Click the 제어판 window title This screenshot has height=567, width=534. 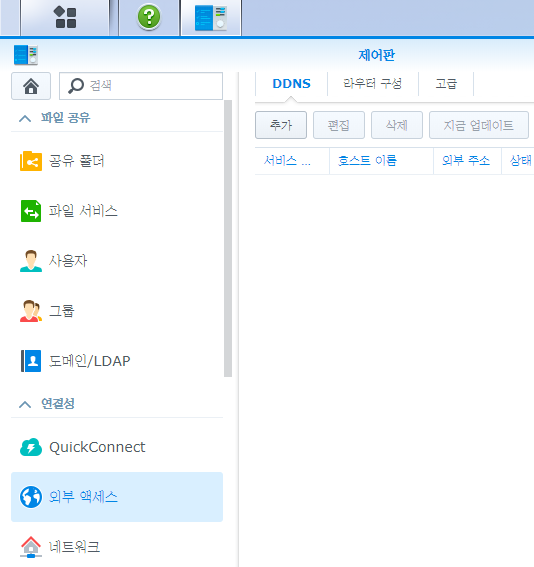376,55
